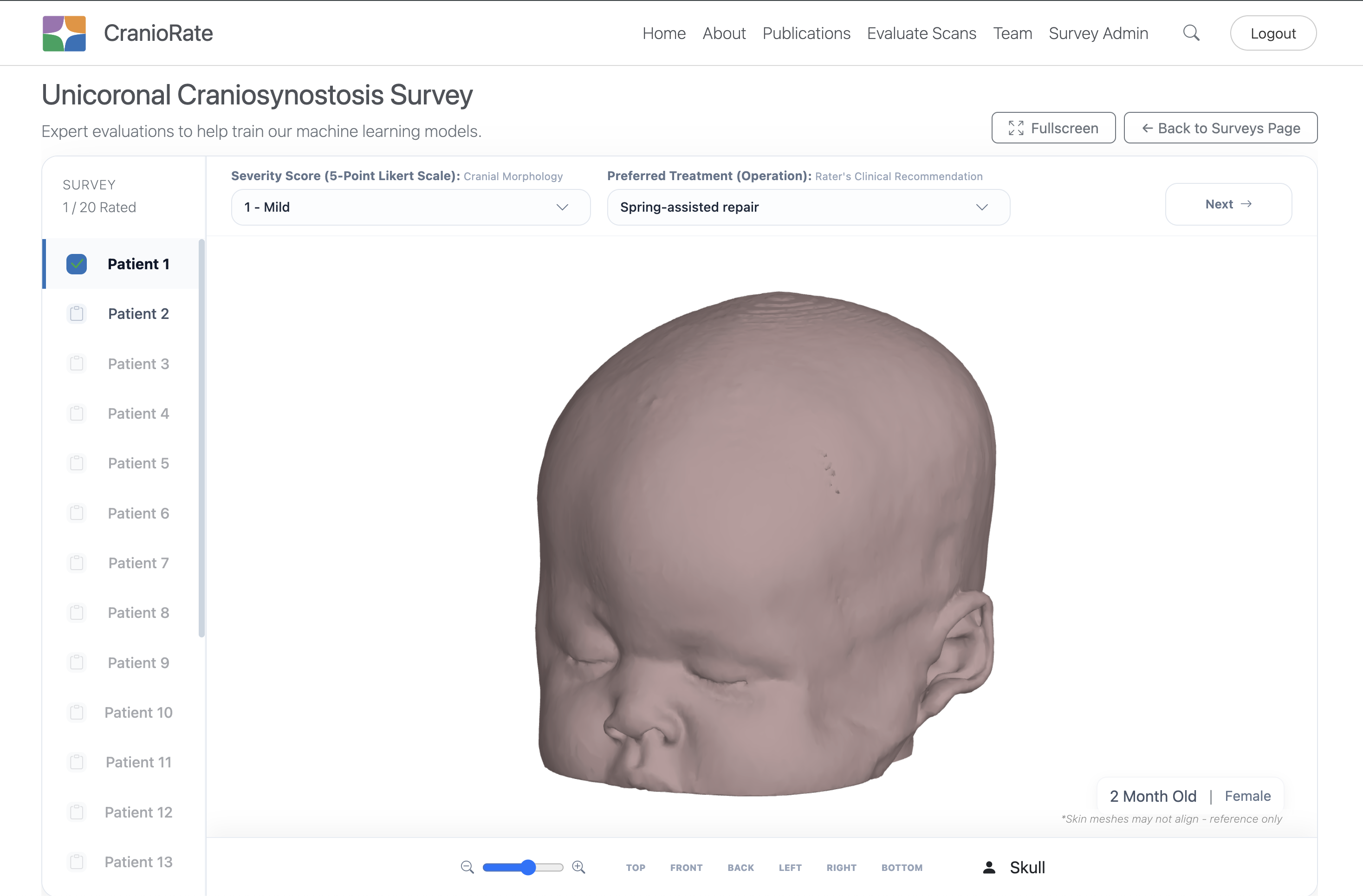The width and height of the screenshot is (1363, 896).
Task: Open the Severity Score dropdown
Action: point(411,207)
